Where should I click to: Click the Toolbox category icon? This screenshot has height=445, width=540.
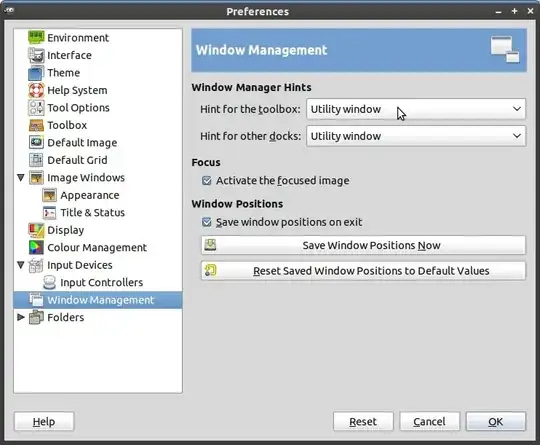point(36,125)
